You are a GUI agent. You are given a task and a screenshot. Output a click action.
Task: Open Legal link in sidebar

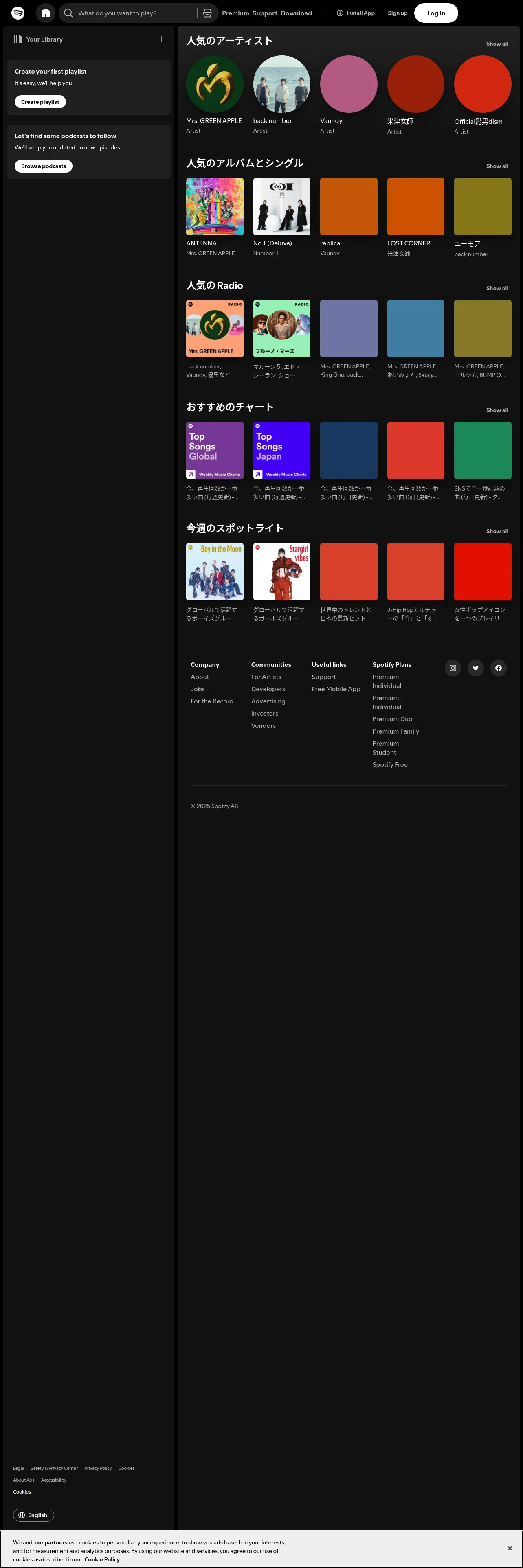coord(19,1468)
